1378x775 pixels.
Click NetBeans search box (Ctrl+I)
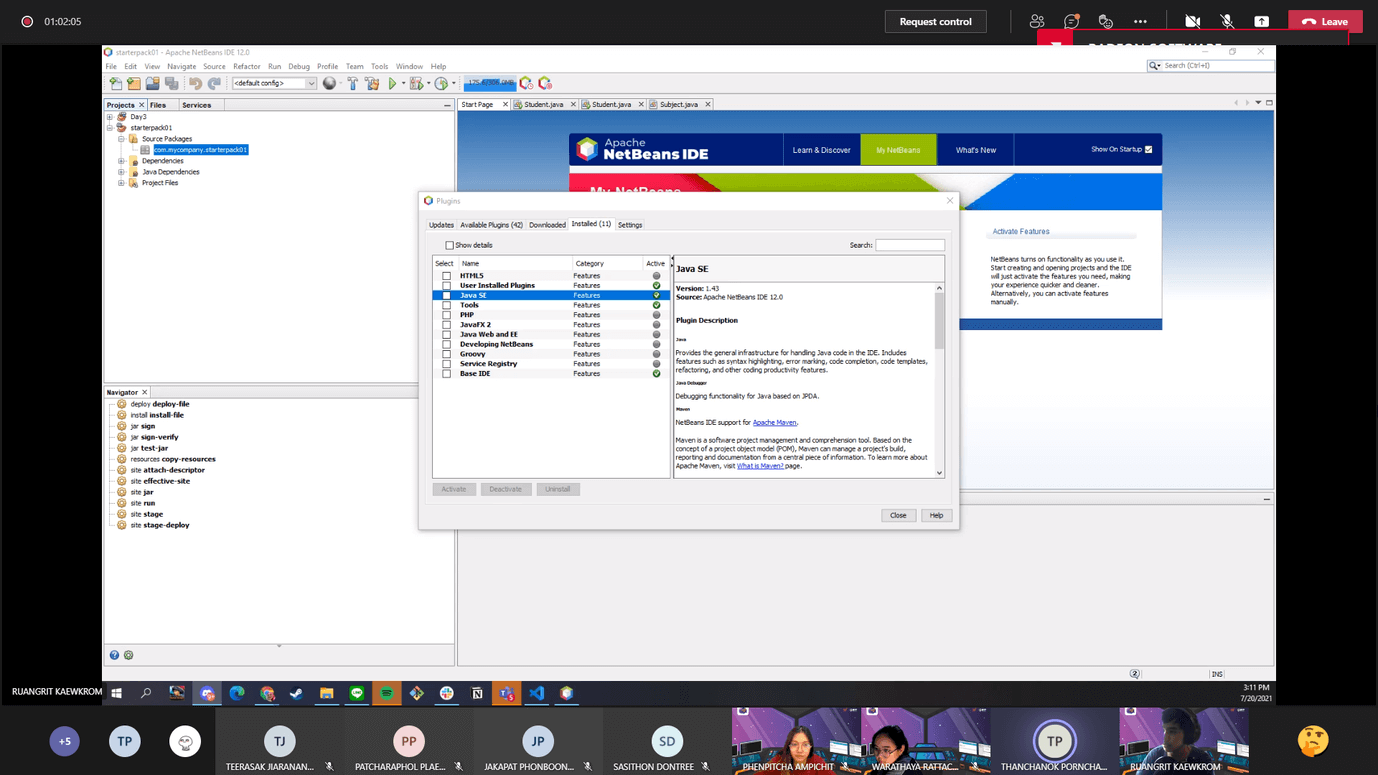[1211, 65]
